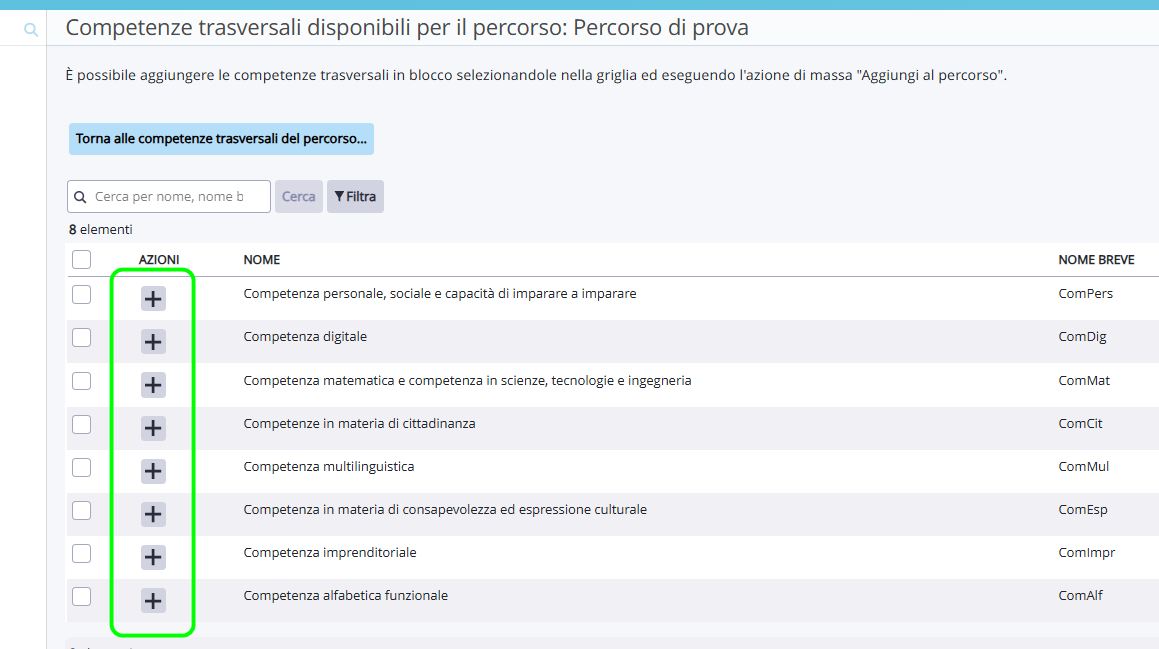Check the box for Competenza digitale
1159x649 pixels.
(82, 338)
